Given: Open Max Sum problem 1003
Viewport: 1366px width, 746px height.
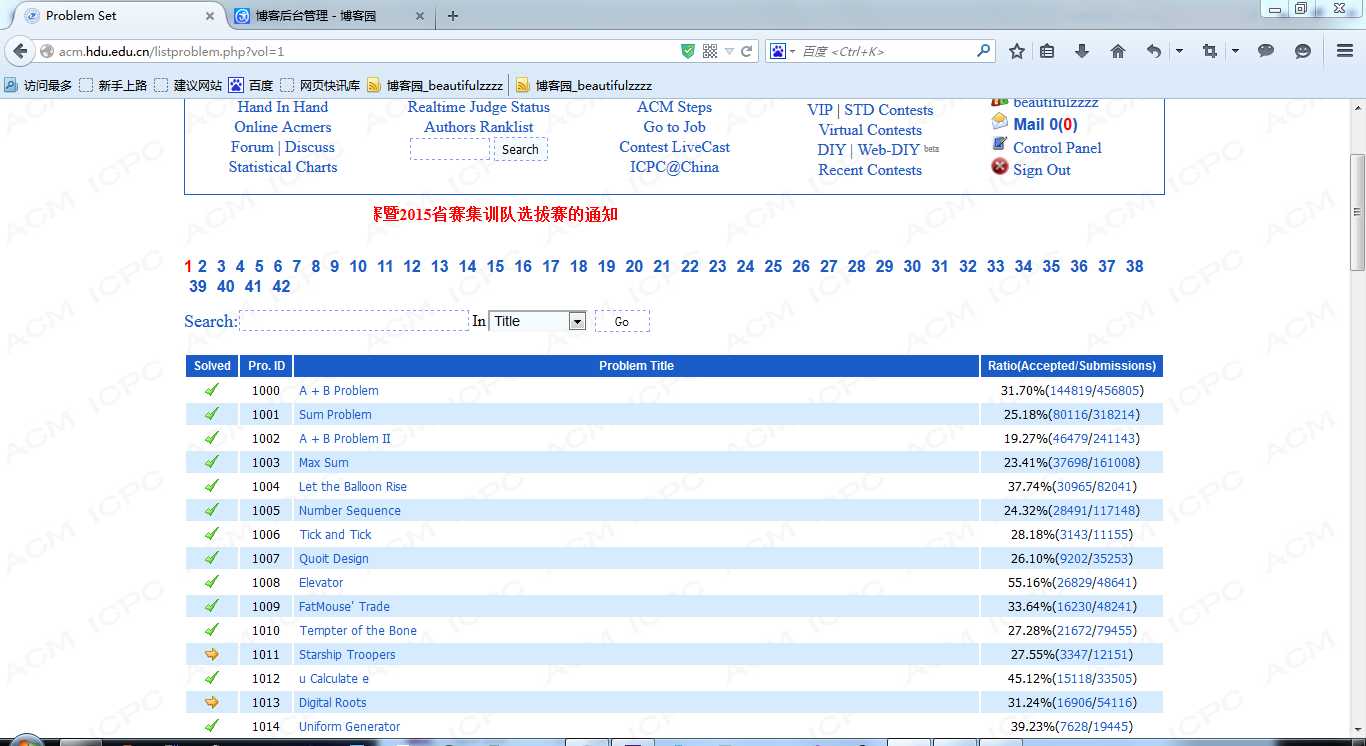Looking at the screenshot, I should click(x=324, y=462).
